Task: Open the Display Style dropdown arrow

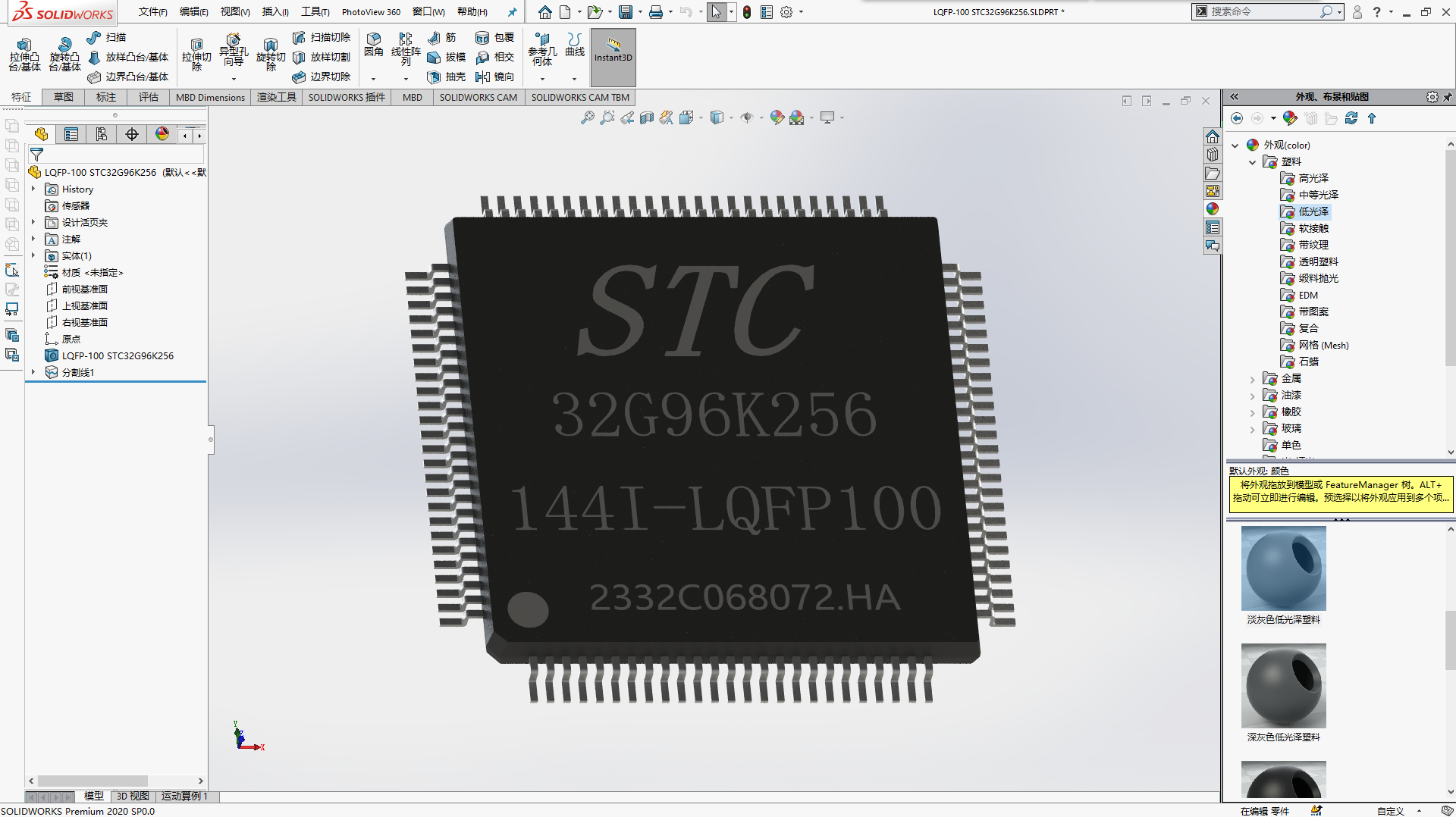Action: point(731,117)
